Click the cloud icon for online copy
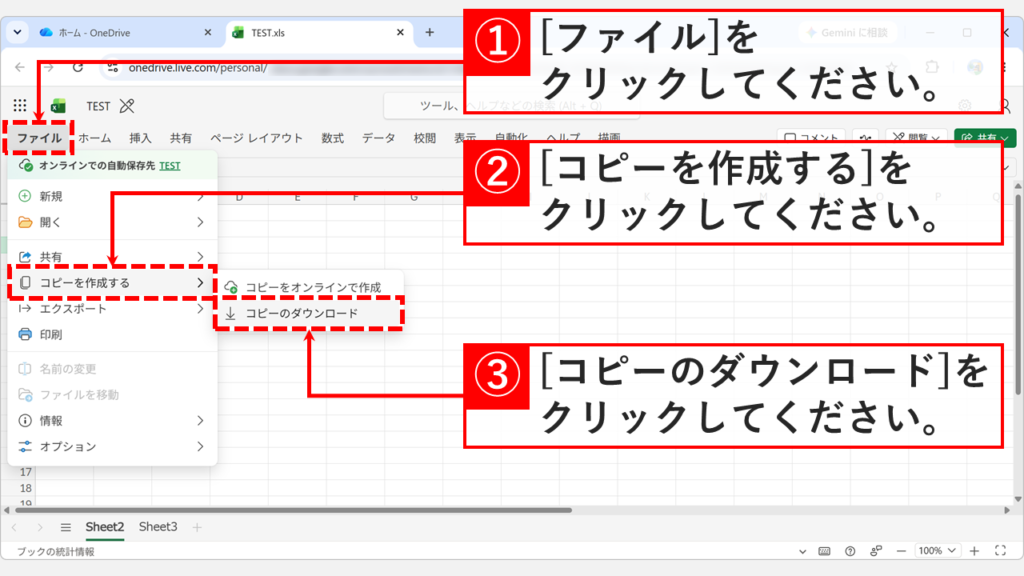1024x576 pixels. coord(231,287)
